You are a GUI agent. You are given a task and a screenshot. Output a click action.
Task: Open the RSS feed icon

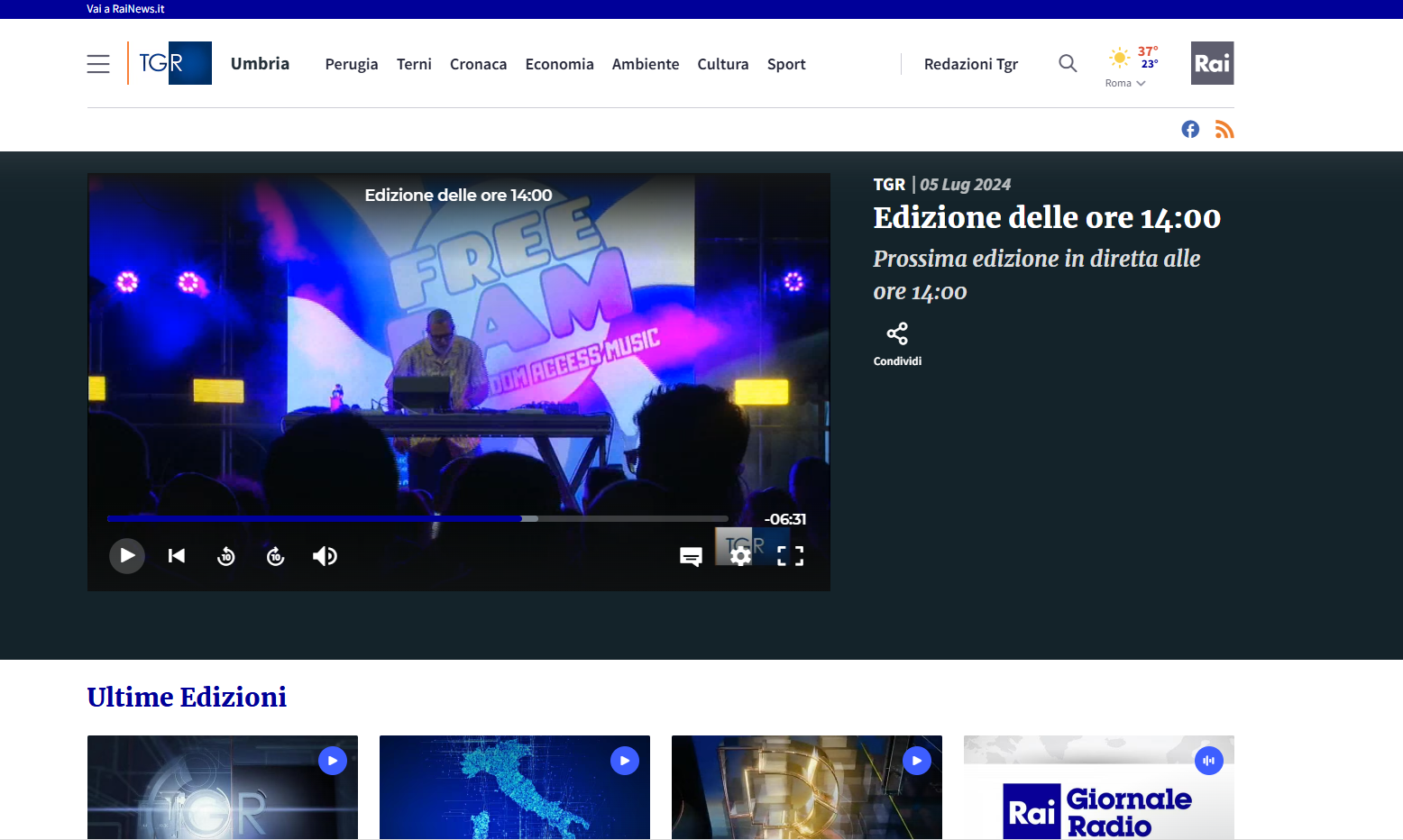(1224, 130)
